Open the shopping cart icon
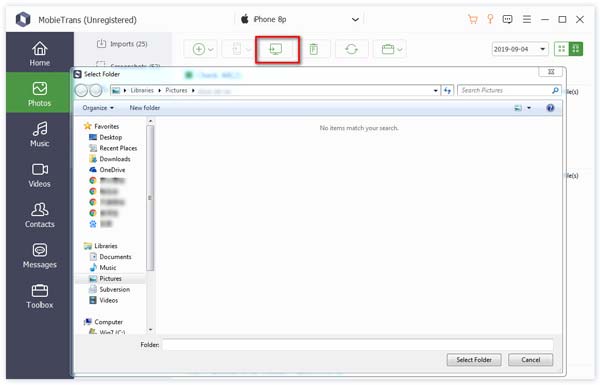 (473, 19)
